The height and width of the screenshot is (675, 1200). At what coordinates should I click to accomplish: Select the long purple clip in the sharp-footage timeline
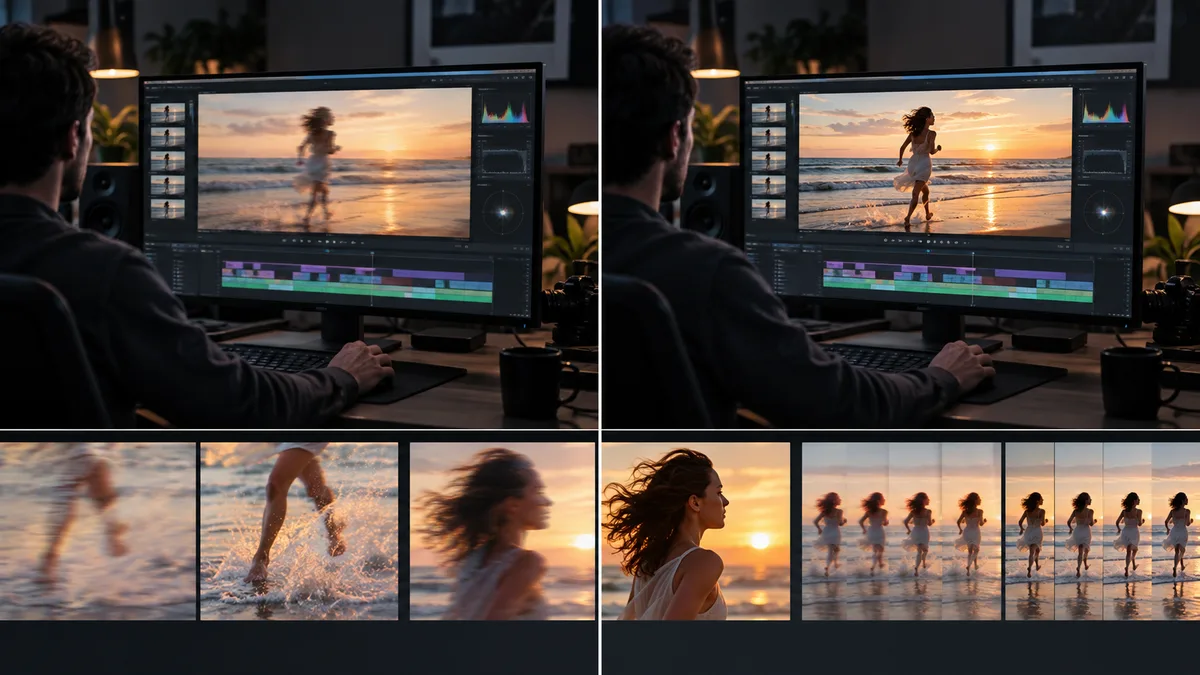[x=1029, y=273]
